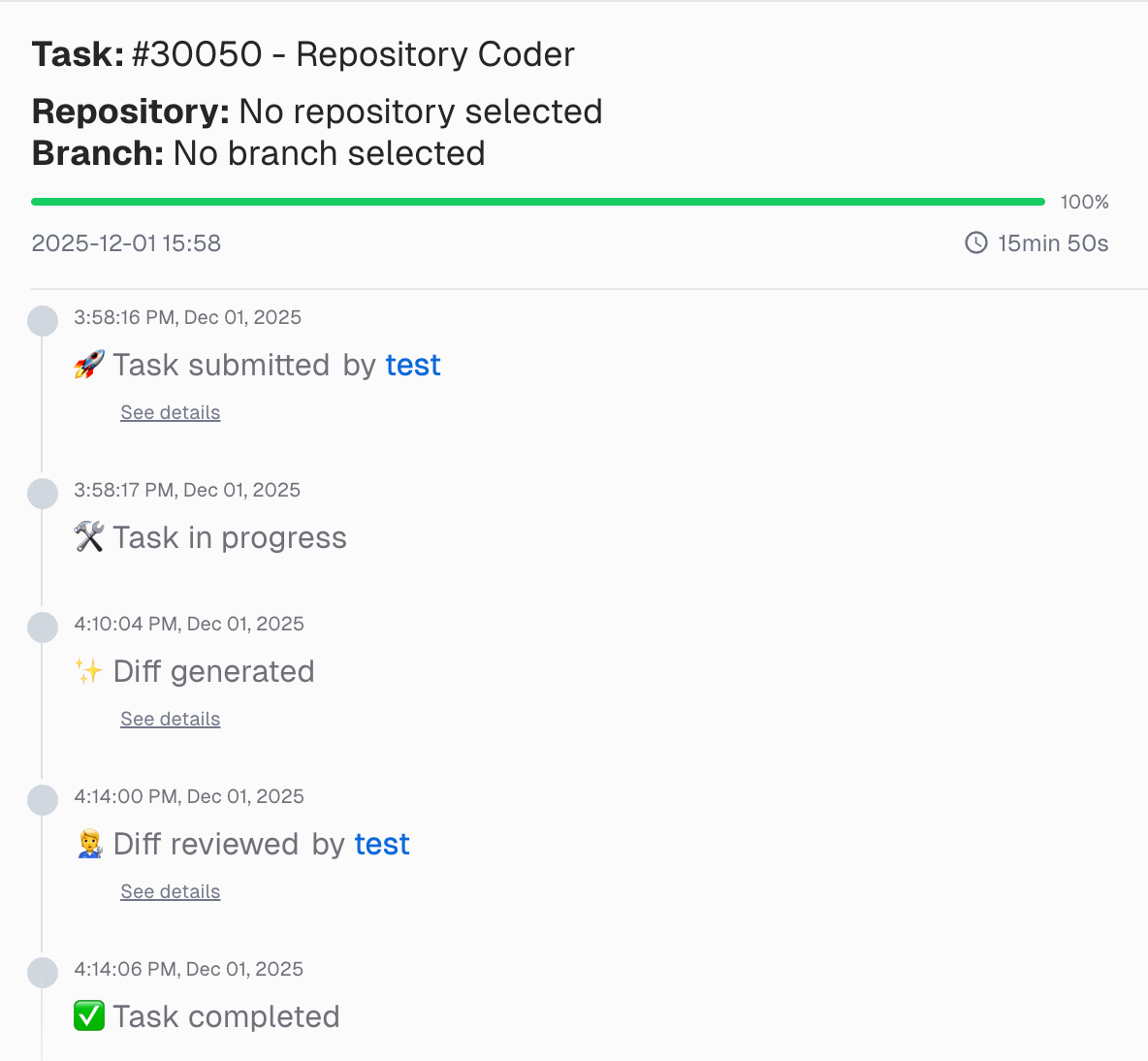Expand See details under Diff generated
Screen dimensions: 1148x1061
170,718
